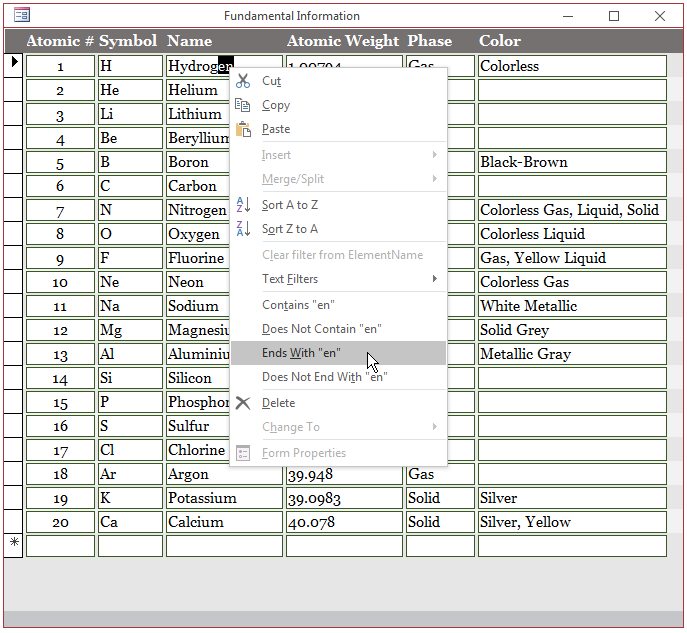Click empty Atomic # field in new row
The width and height of the screenshot is (687, 633).
[x=60, y=546]
